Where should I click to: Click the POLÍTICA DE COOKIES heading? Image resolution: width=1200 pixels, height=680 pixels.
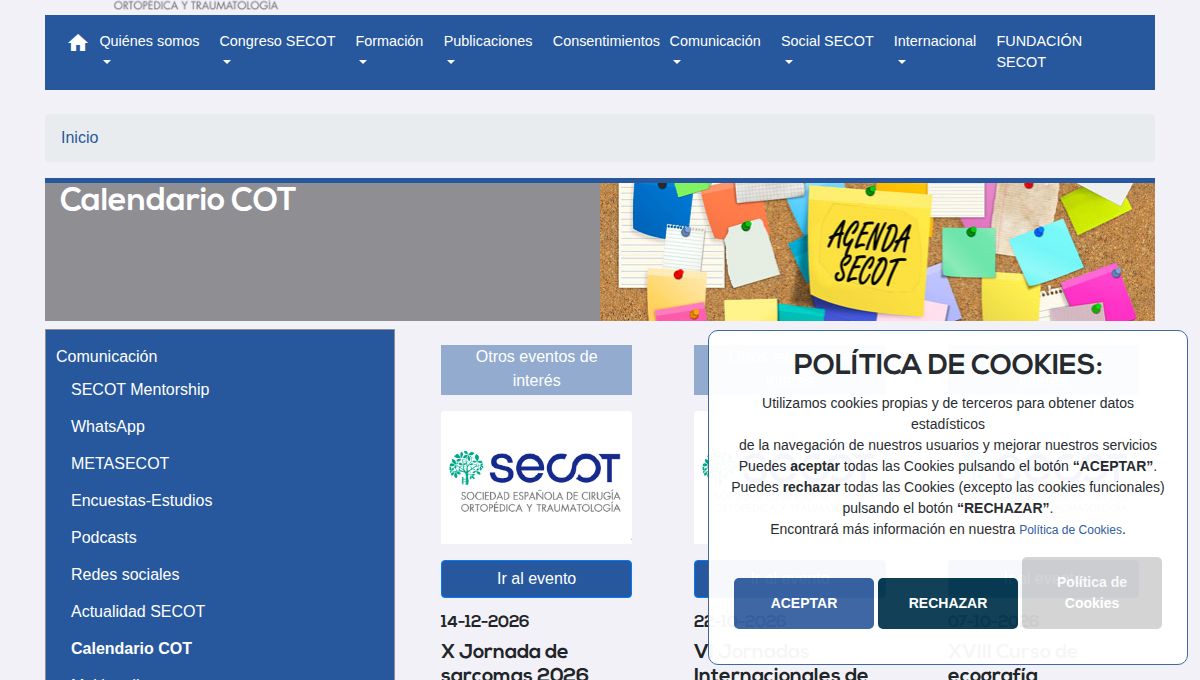(x=948, y=365)
